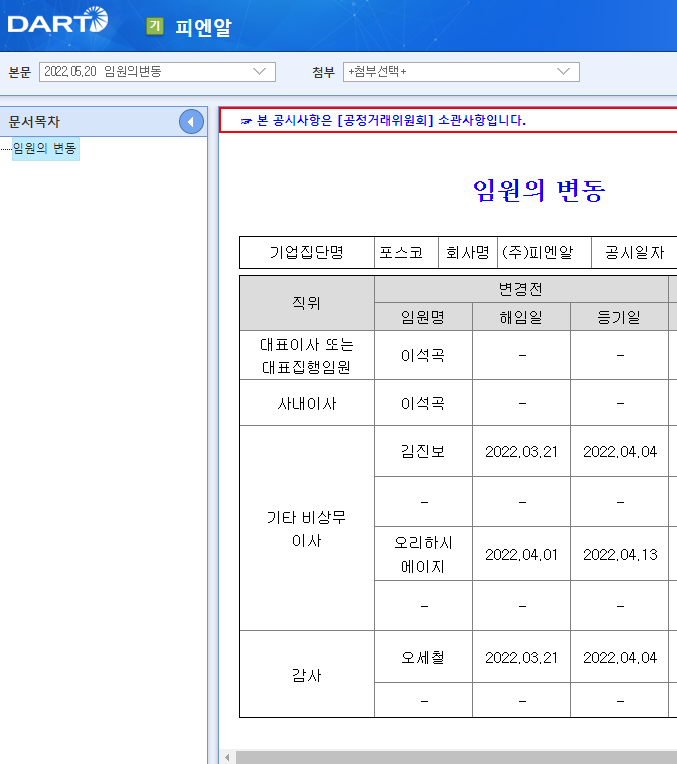Click the horizontal scrollbar track at bottom
This screenshot has width=677, height=764.
click(x=450, y=757)
